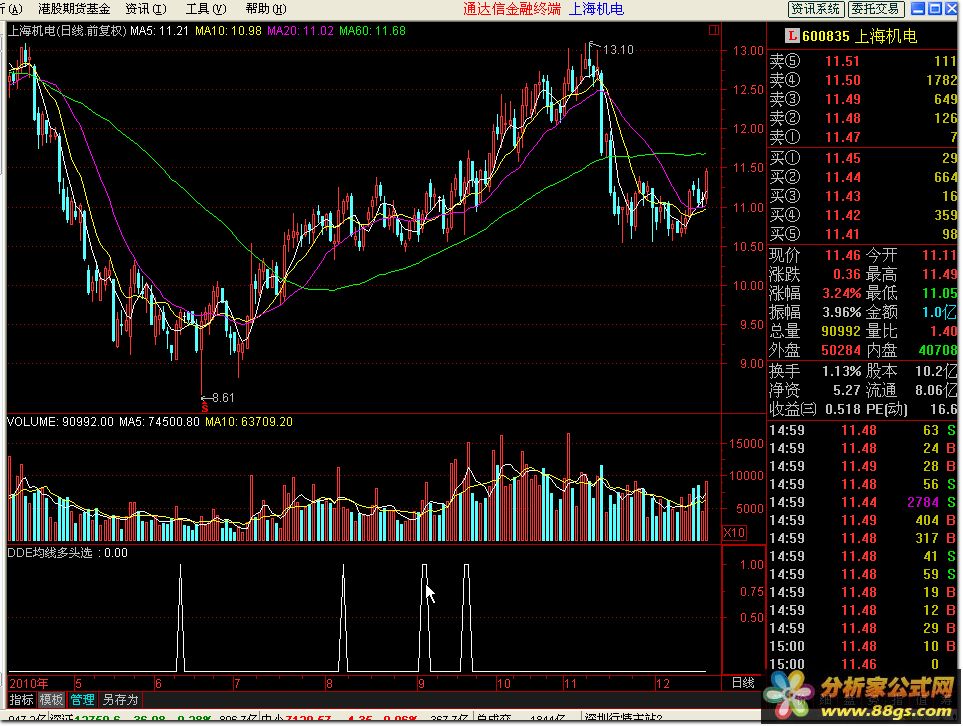Viewport: 963px width, 726px height.
Task: Select the 卖④ row at 11.50
Action: click(x=863, y=80)
